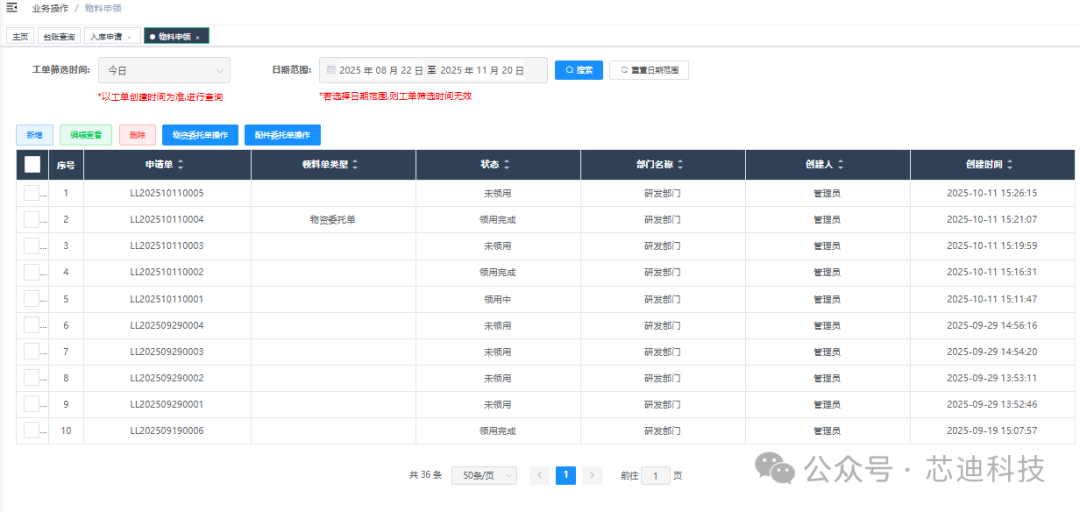Select page 1 in pagination
This screenshot has height=512, width=1080.
pos(565,475)
